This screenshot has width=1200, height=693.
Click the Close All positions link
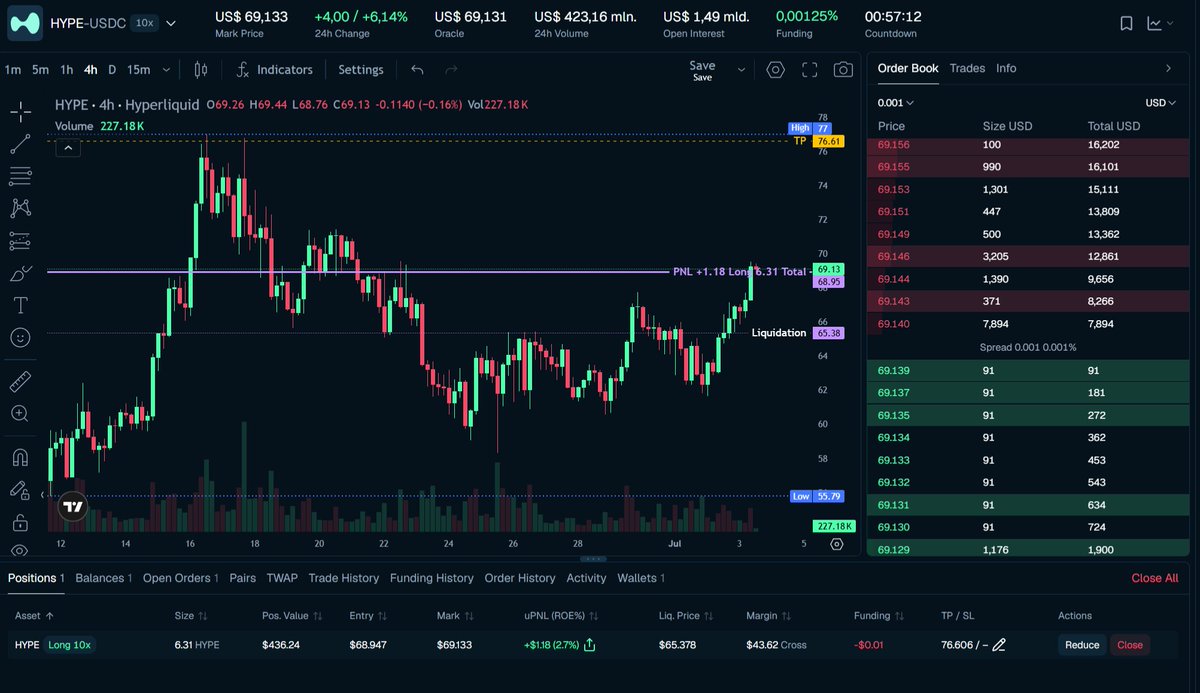pos(1154,578)
